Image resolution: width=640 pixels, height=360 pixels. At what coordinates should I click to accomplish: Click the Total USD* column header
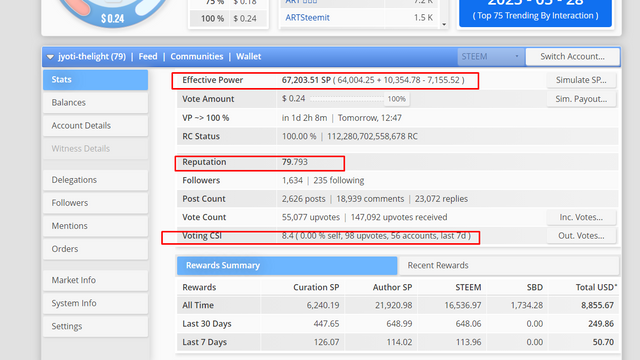(x=596, y=287)
